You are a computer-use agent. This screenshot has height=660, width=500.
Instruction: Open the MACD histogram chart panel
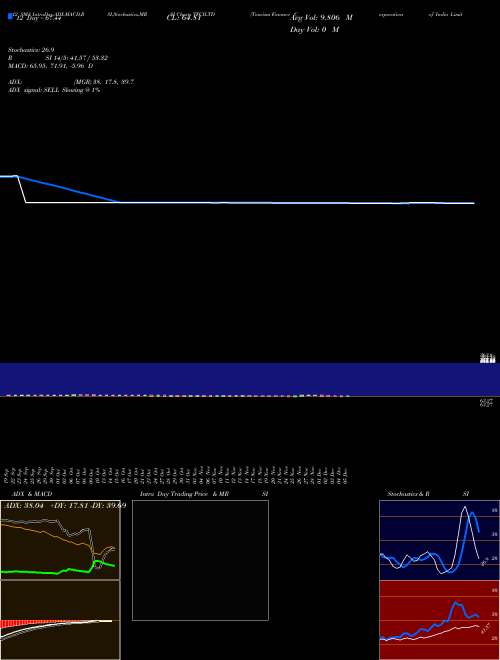60,620
